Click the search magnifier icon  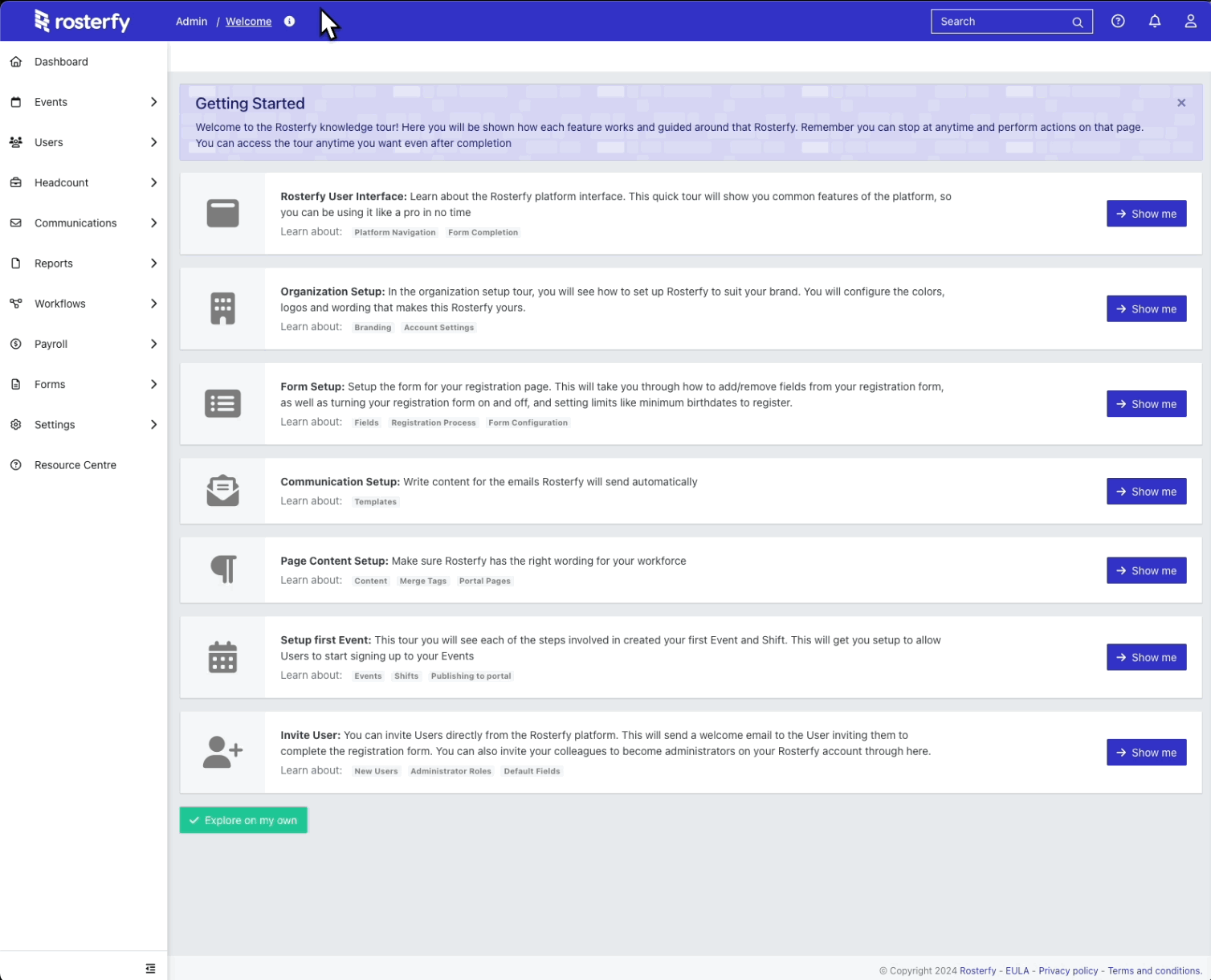[x=1078, y=22]
